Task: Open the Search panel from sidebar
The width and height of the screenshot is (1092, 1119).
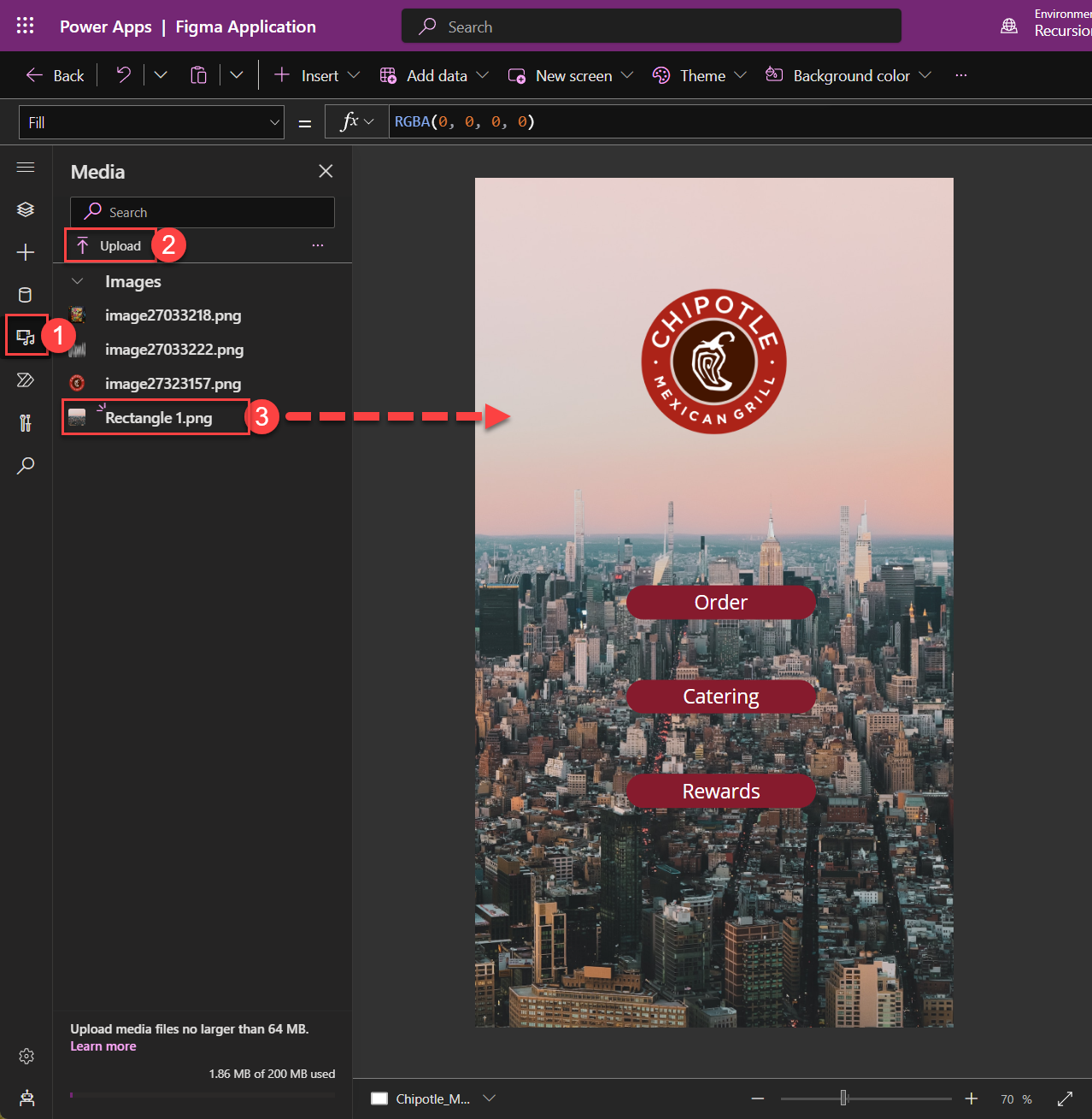Action: coord(26,465)
